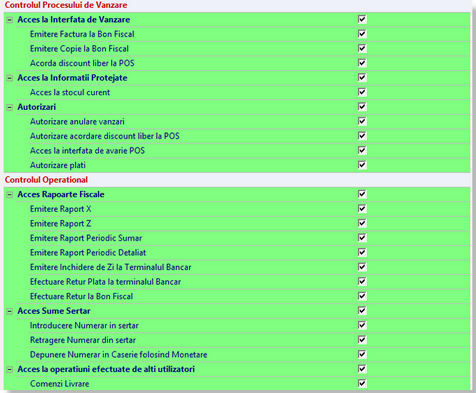476x393 pixels.
Task: Toggle Emitere Raport X checkbox
Action: (362, 209)
